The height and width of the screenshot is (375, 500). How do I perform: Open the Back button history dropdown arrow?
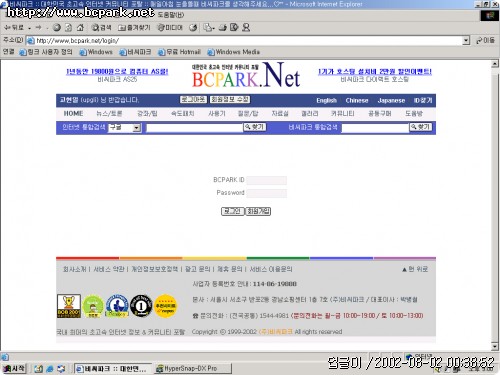tap(29, 28)
